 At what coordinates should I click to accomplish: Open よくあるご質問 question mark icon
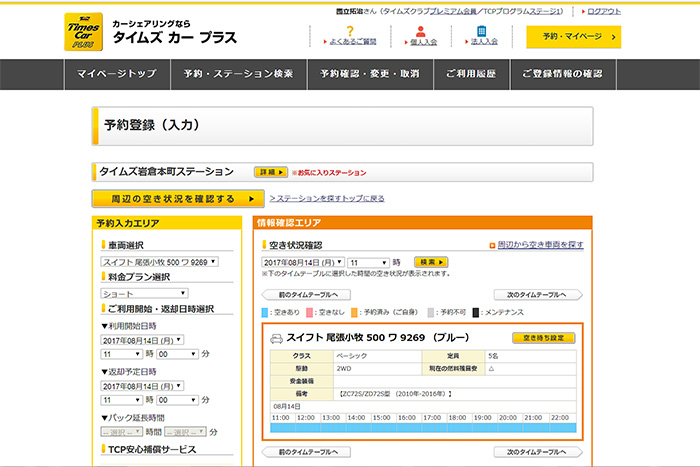tap(351, 31)
